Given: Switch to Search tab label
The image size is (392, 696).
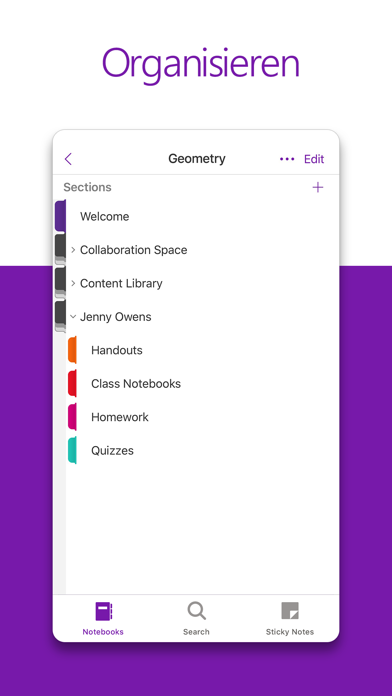Looking at the screenshot, I should pos(196,632).
